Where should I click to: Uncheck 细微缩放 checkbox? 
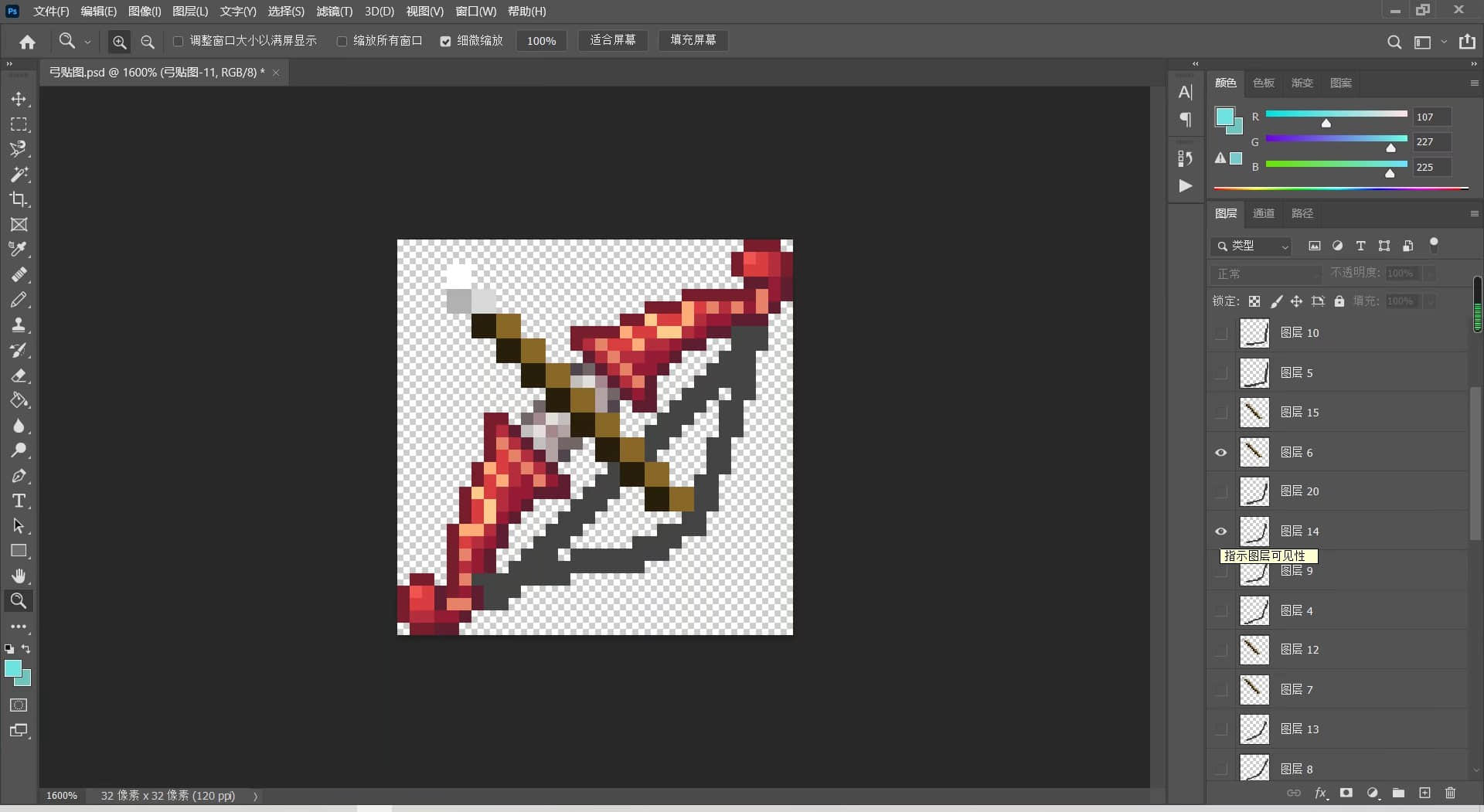pyautogui.click(x=445, y=41)
